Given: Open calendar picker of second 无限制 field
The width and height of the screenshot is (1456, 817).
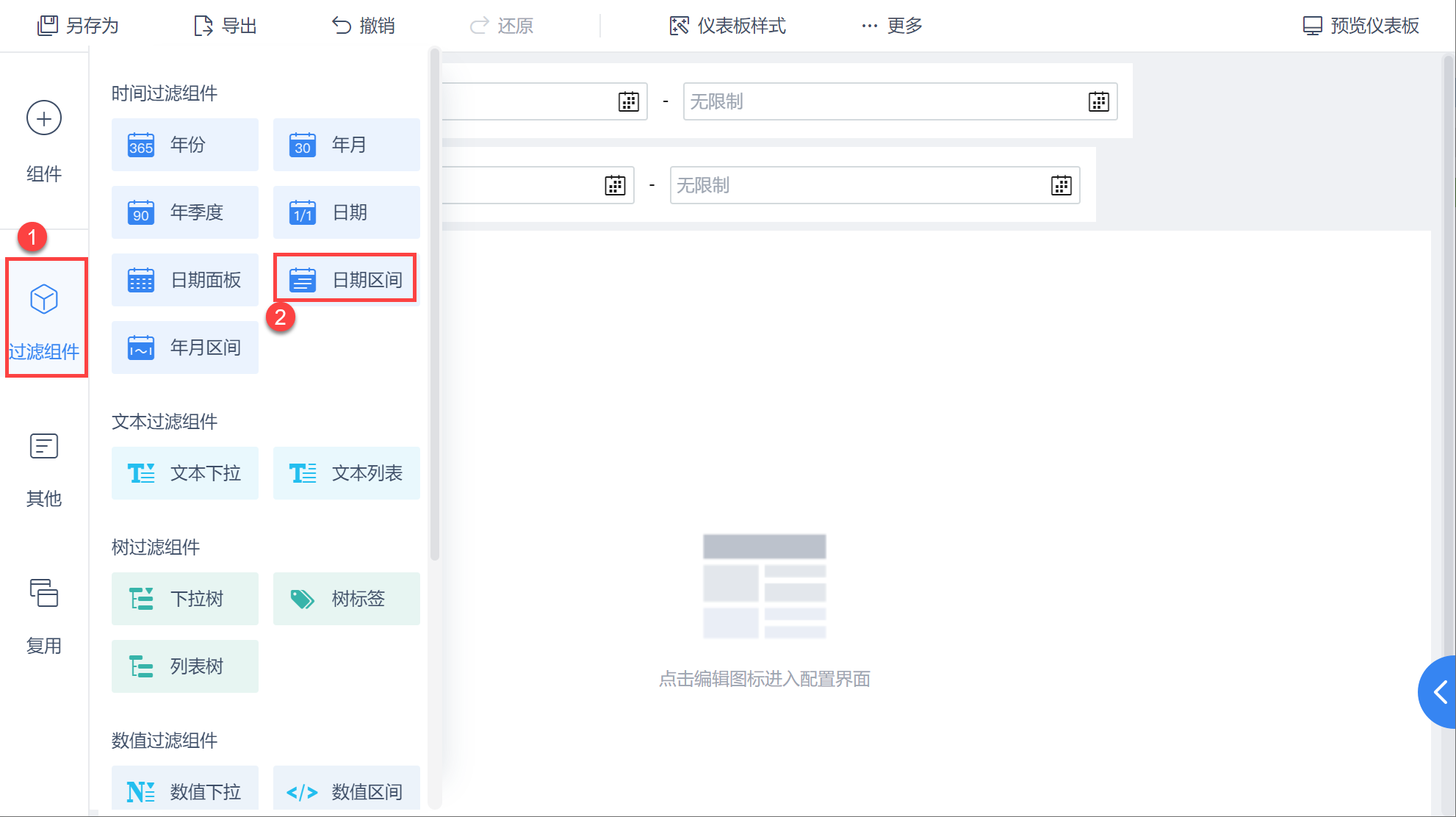Looking at the screenshot, I should coord(1061,185).
